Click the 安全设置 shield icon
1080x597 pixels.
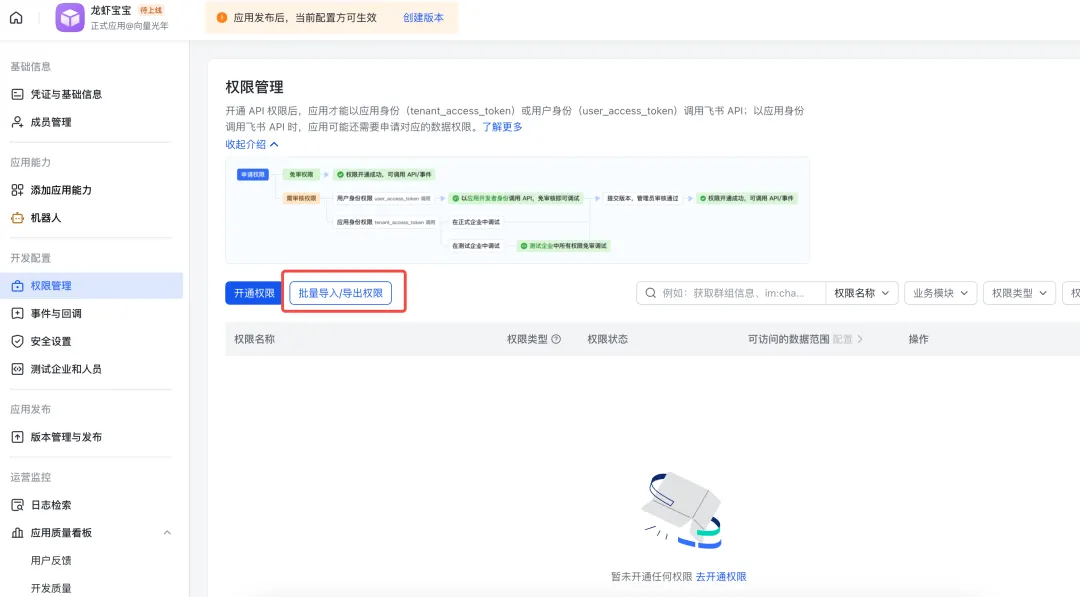17,342
